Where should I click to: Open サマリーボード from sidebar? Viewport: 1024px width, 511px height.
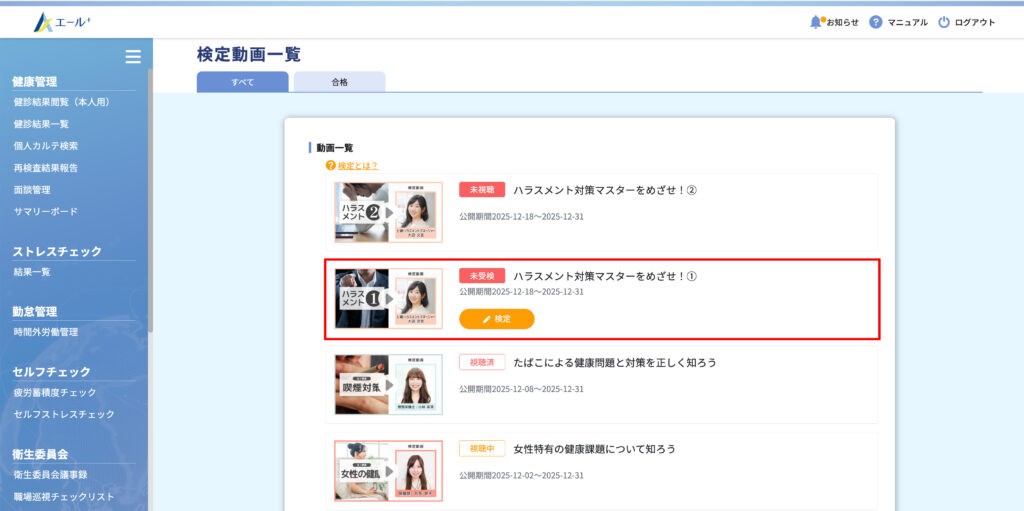tap(46, 211)
